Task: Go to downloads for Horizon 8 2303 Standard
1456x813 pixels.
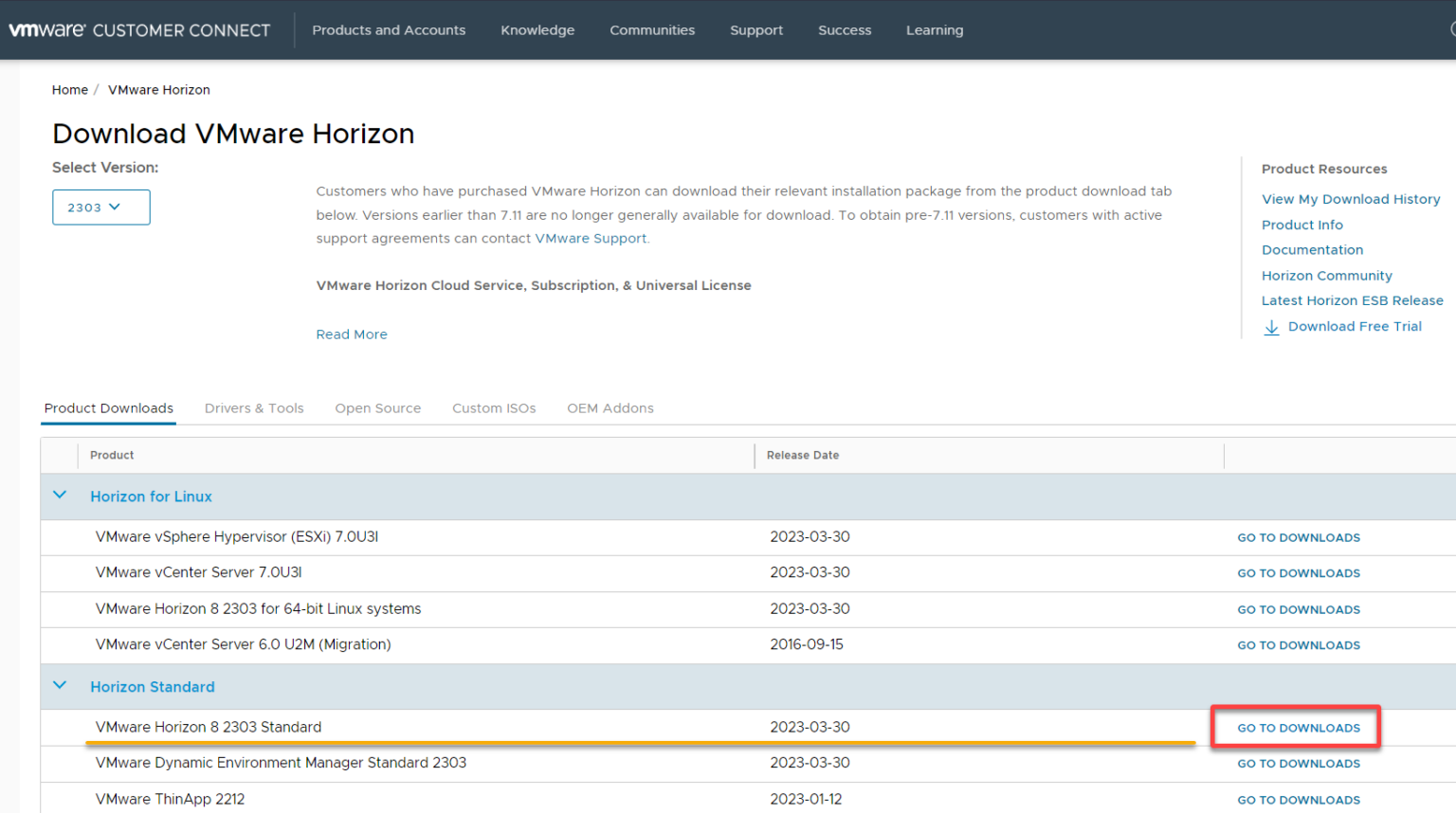Action: coord(1299,728)
